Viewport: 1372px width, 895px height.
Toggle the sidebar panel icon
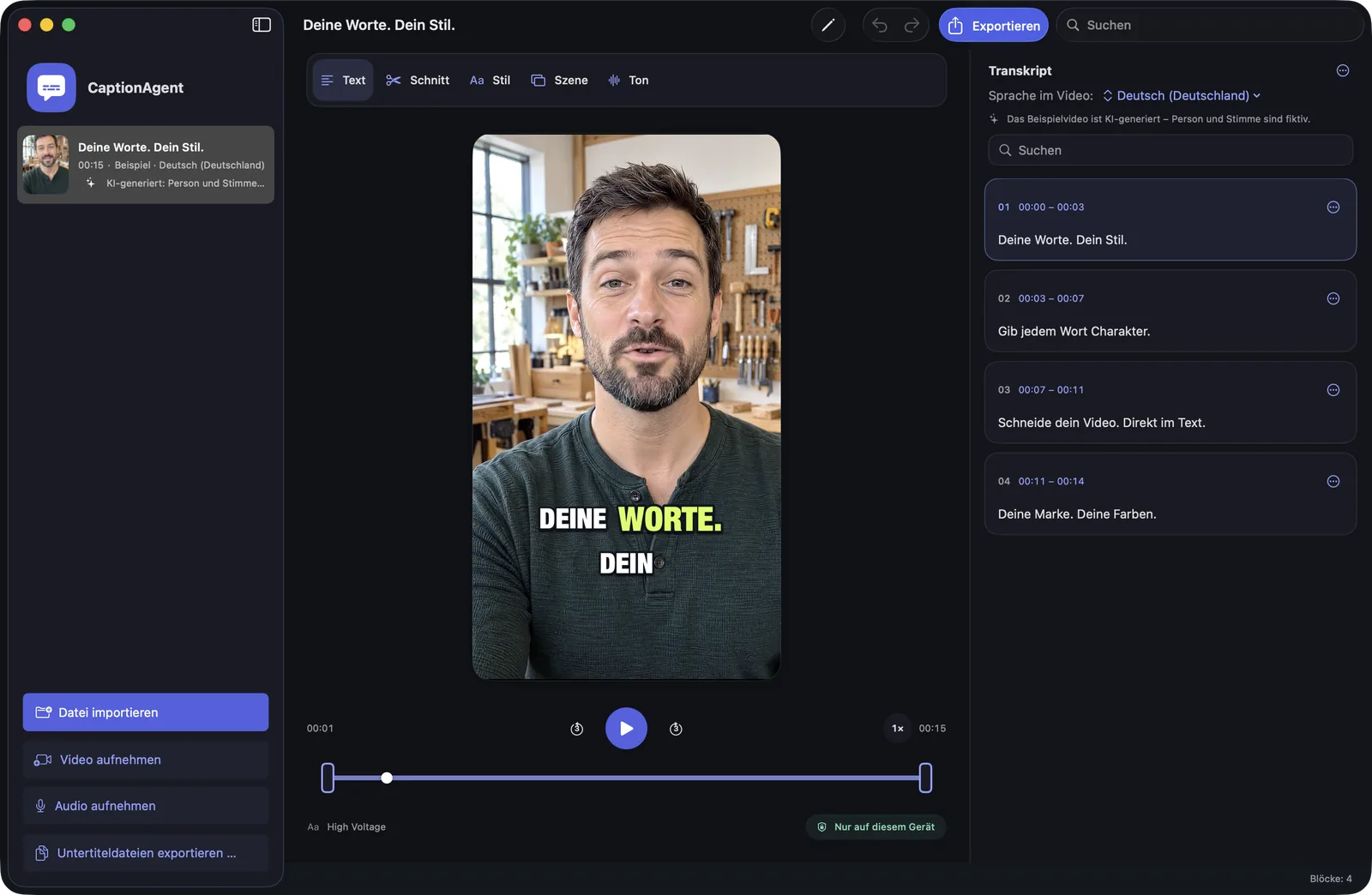click(x=262, y=25)
